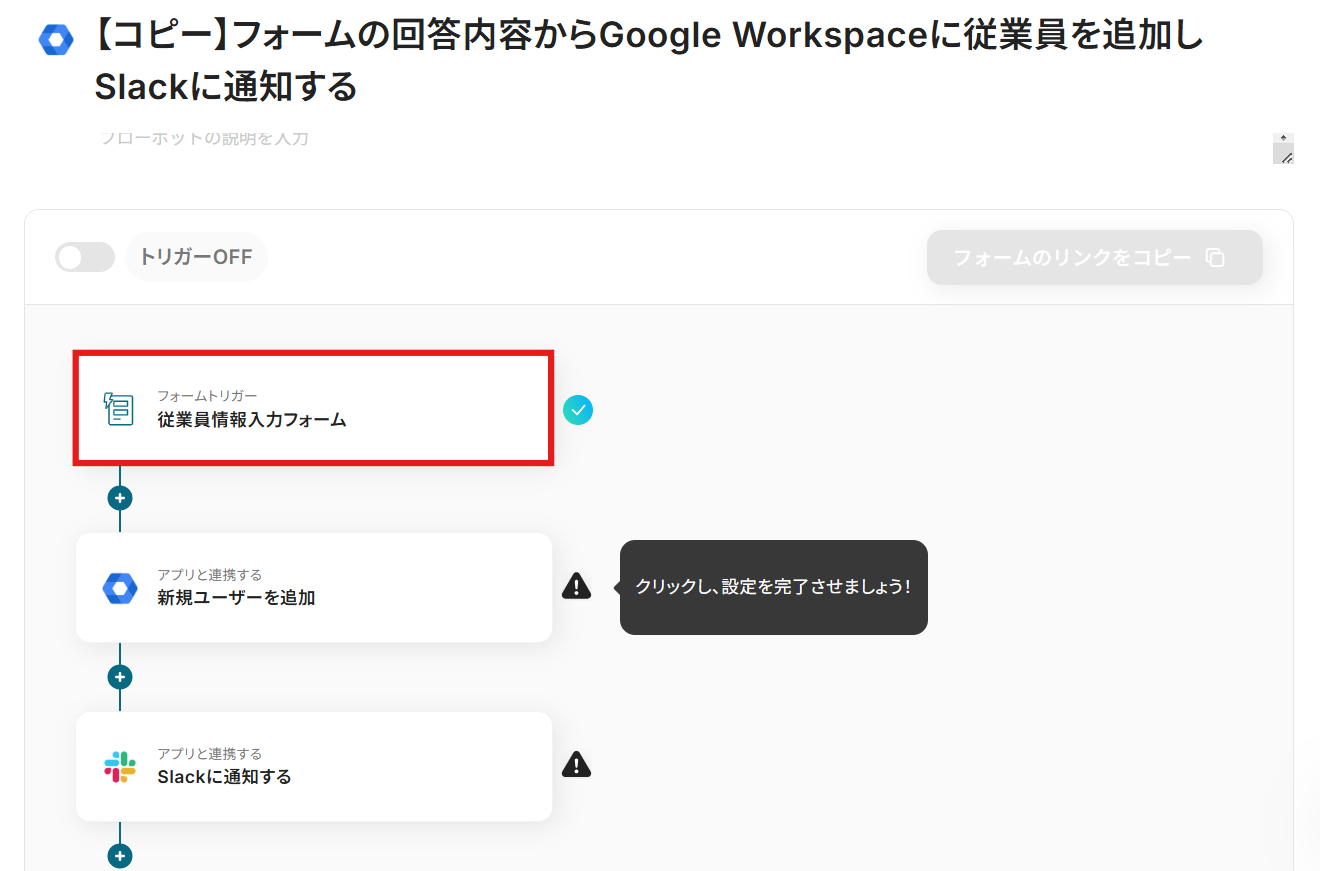
Task: Click the トリガーOFF label
Action: click(196, 258)
